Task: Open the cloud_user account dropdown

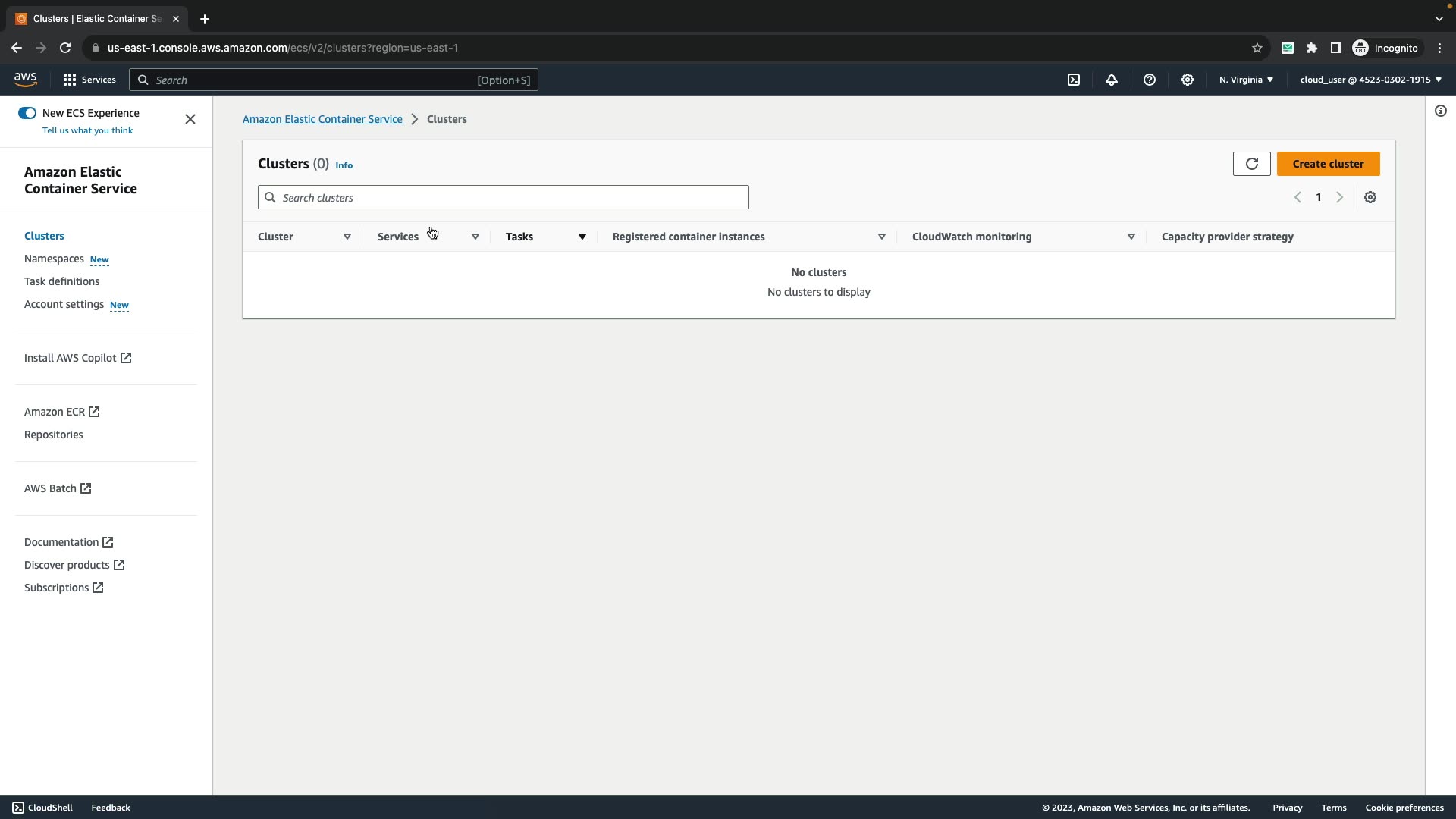Action: point(1370,80)
